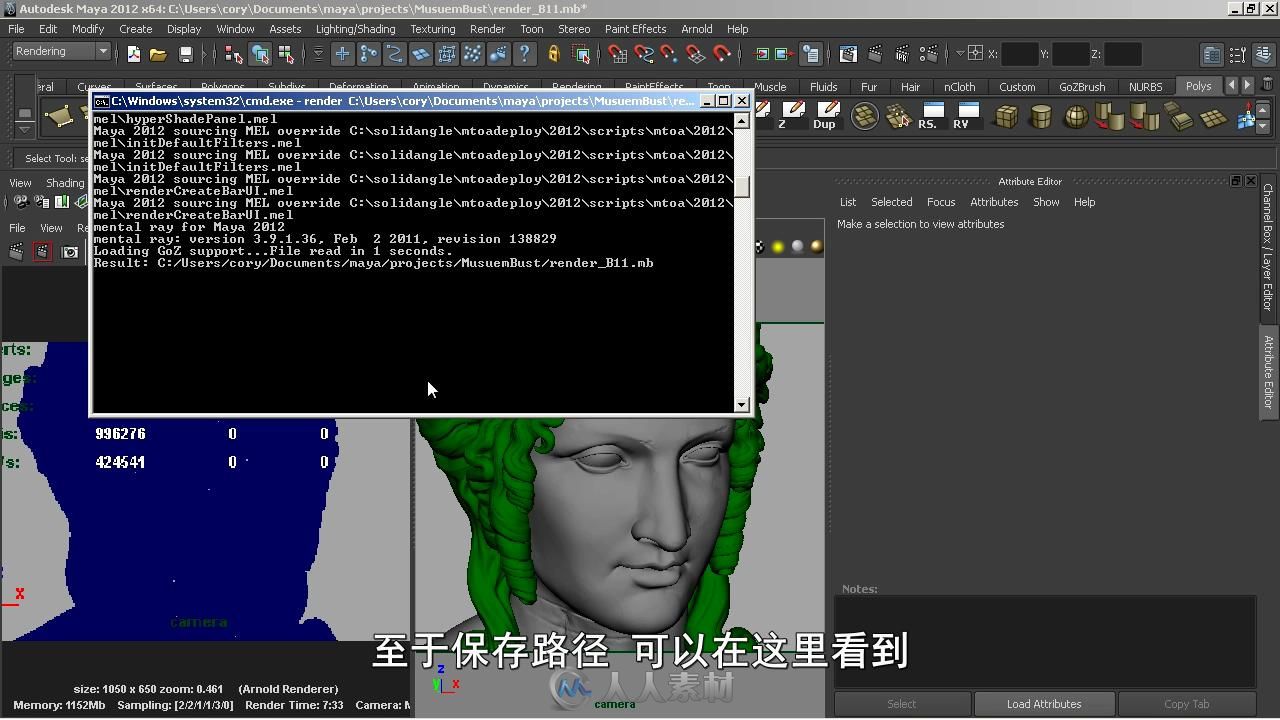Select by hierarchy mode icon
1280x720 pixels.
pyautogui.click(x=234, y=54)
